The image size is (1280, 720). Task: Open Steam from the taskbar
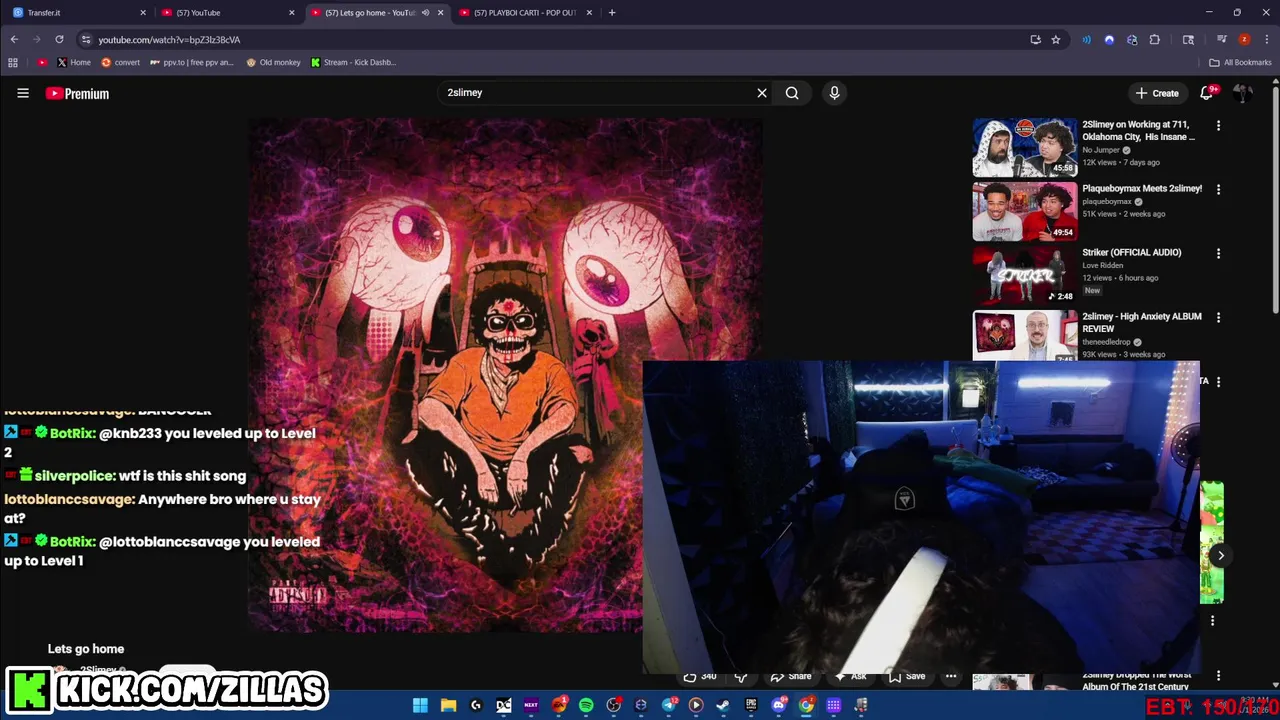click(723, 705)
